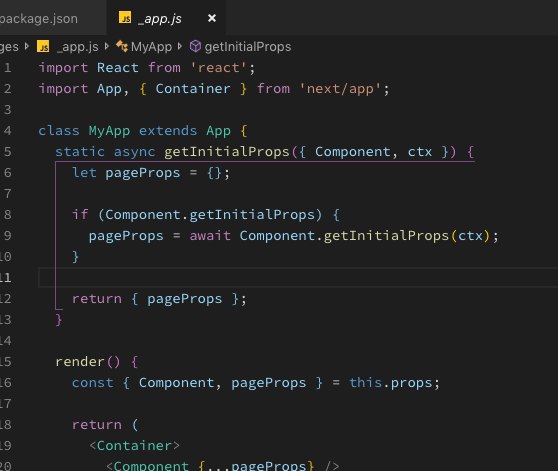
Task: Click the async keyword on line 5
Action: [x=135, y=152]
